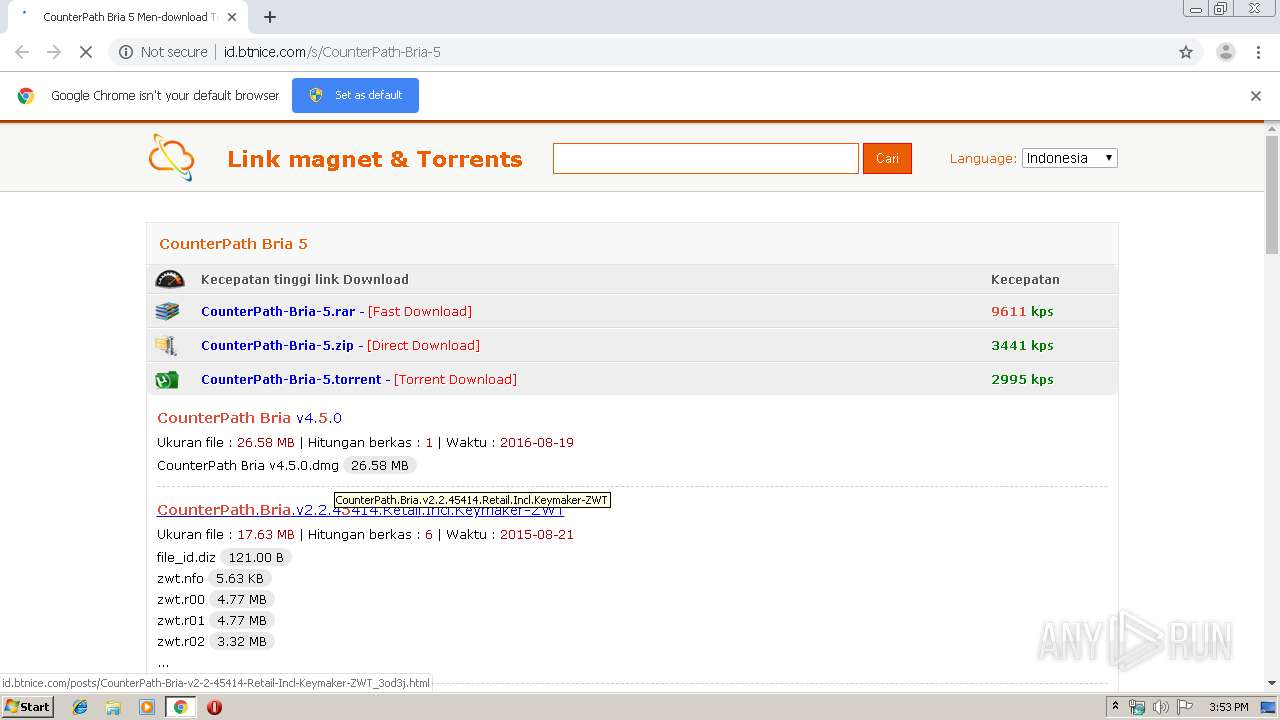
Task: Click the 9611 kps speed value
Action: [x=1022, y=311]
